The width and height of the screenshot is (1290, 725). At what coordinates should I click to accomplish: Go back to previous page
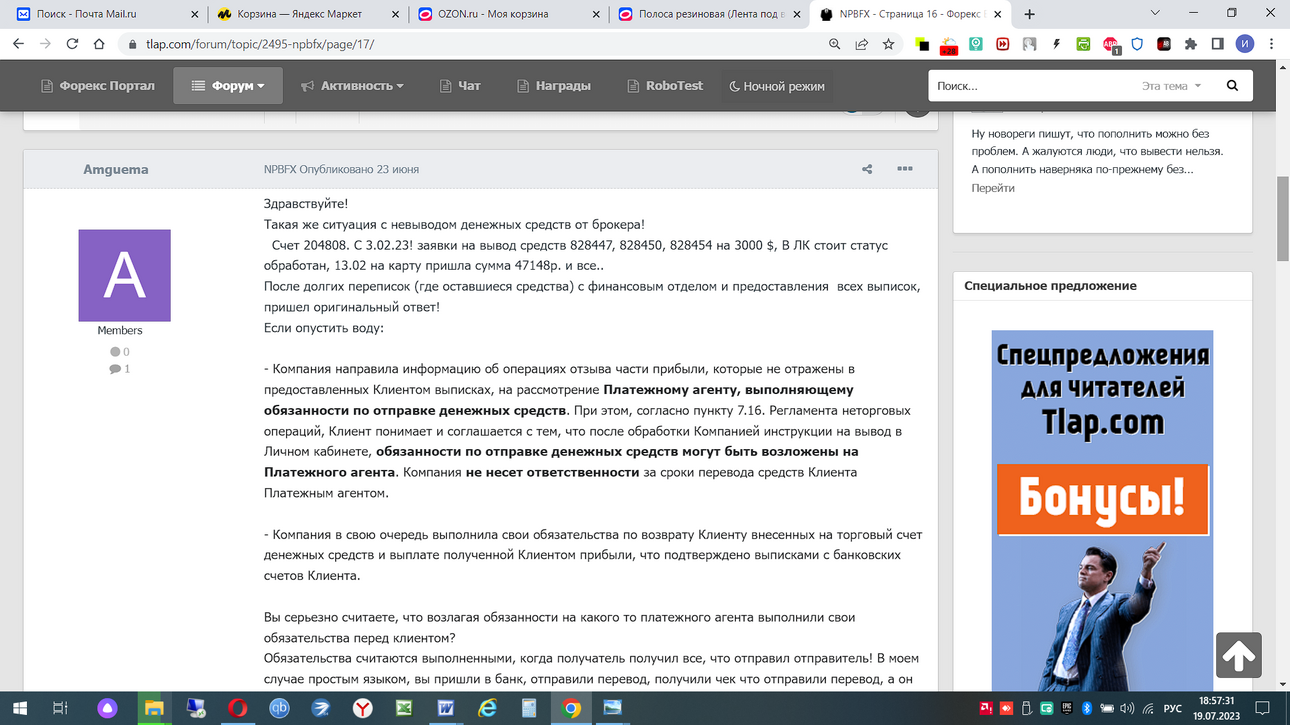(17, 44)
